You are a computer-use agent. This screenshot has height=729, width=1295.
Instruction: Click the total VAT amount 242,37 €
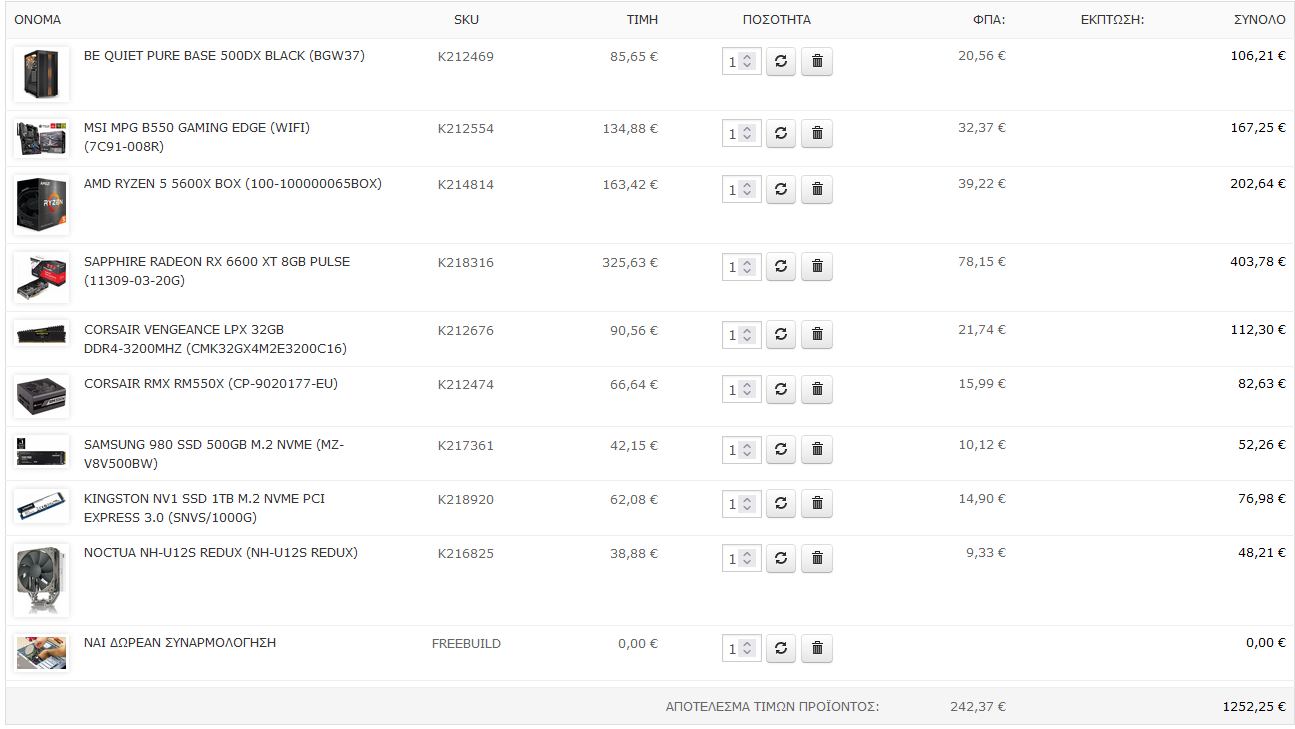[x=978, y=706]
